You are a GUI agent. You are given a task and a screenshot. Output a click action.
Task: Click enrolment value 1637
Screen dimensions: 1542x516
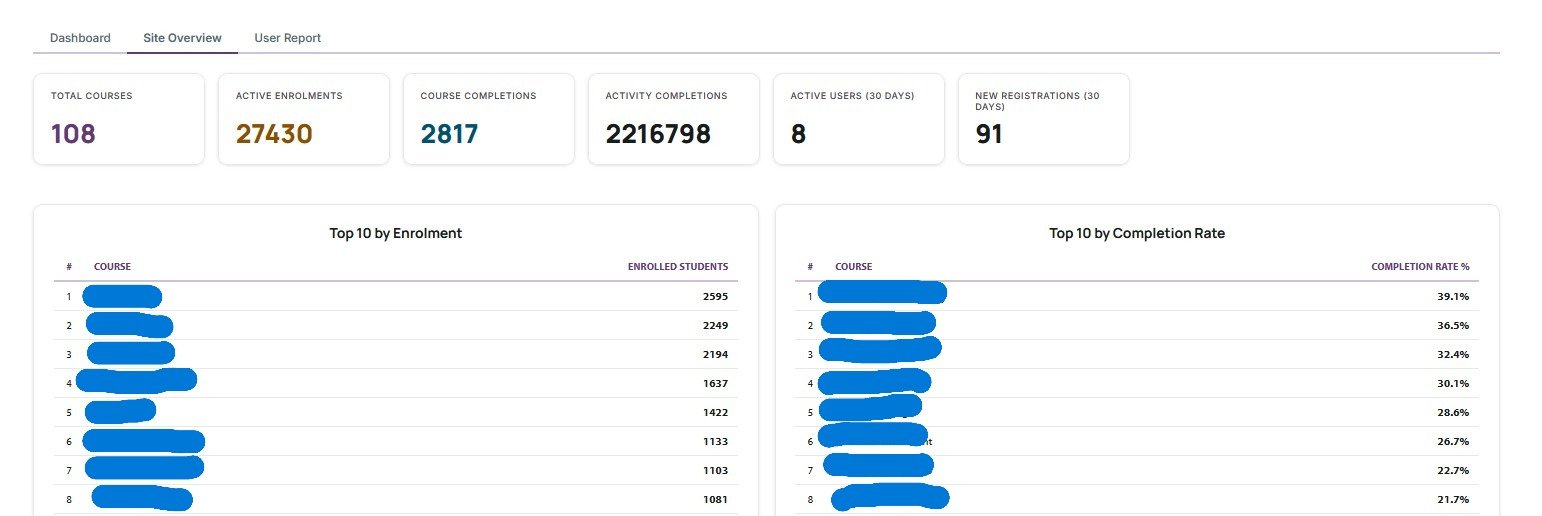point(715,383)
